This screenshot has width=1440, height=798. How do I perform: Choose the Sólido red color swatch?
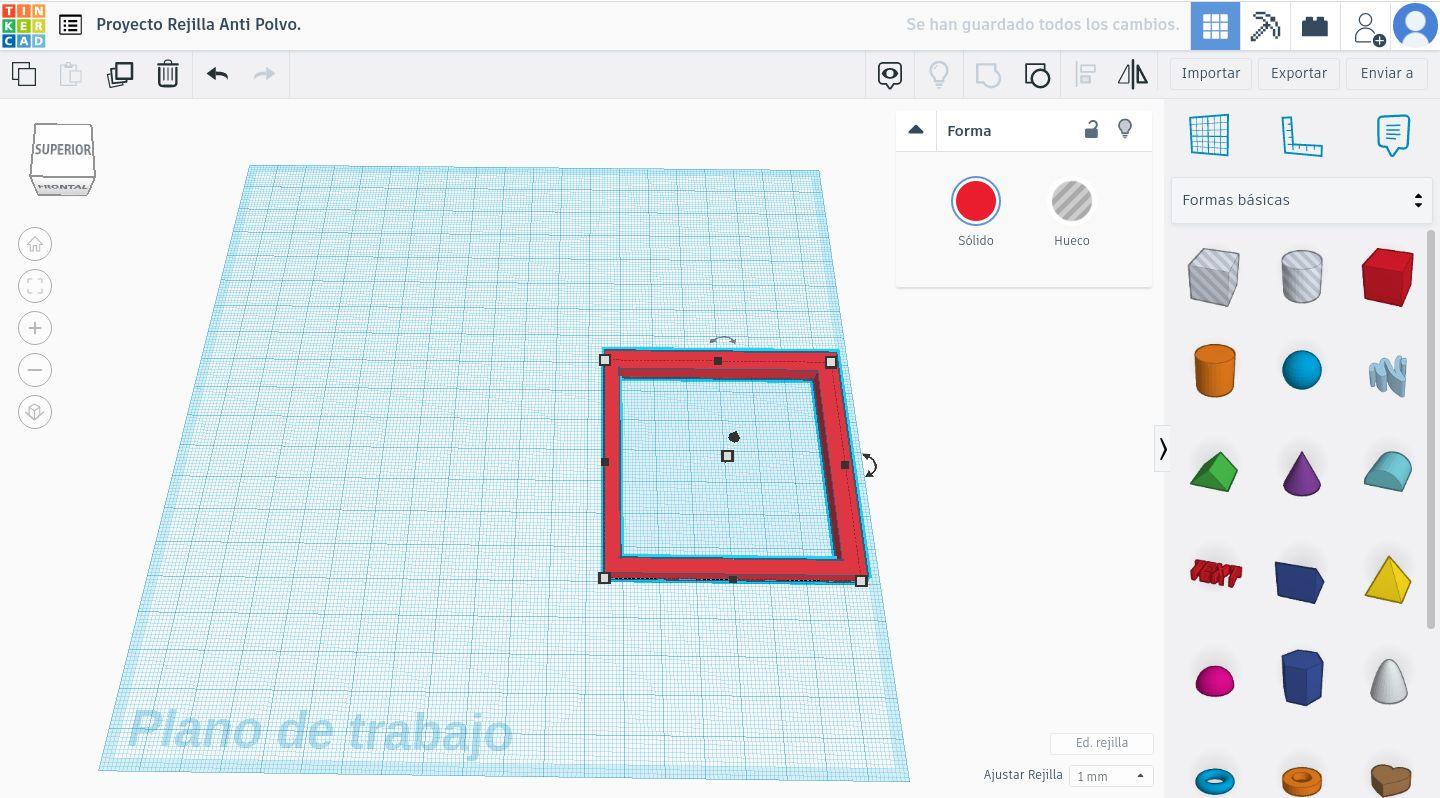click(x=975, y=201)
